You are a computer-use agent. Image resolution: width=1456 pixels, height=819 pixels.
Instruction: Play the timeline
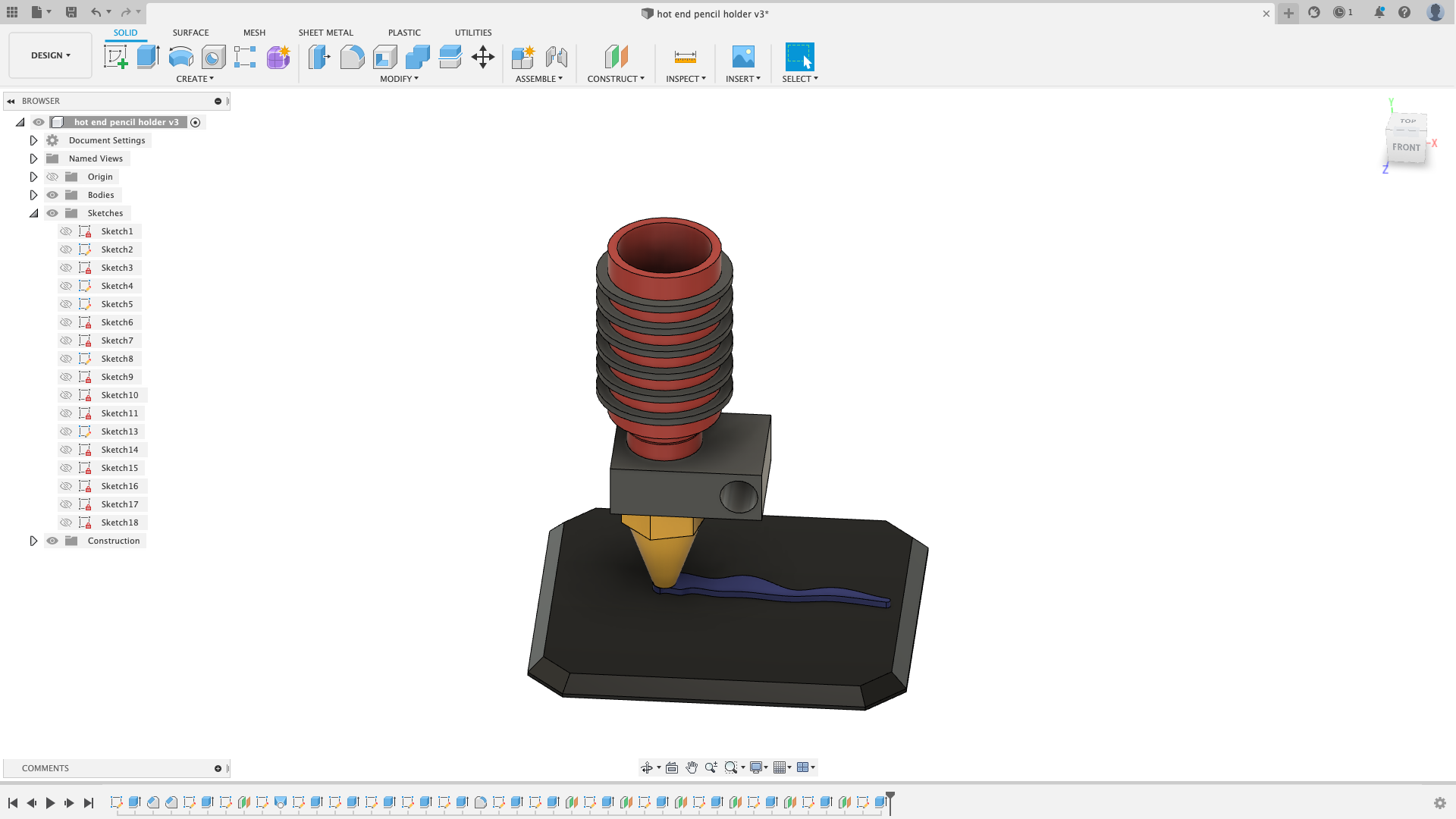tap(50, 803)
